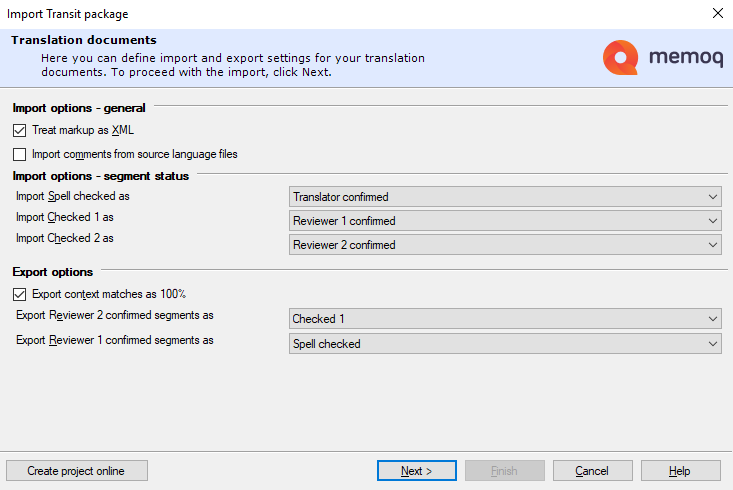The width and height of the screenshot is (733, 490).
Task: Click the Import options - general header
Action: [x=79, y=108]
